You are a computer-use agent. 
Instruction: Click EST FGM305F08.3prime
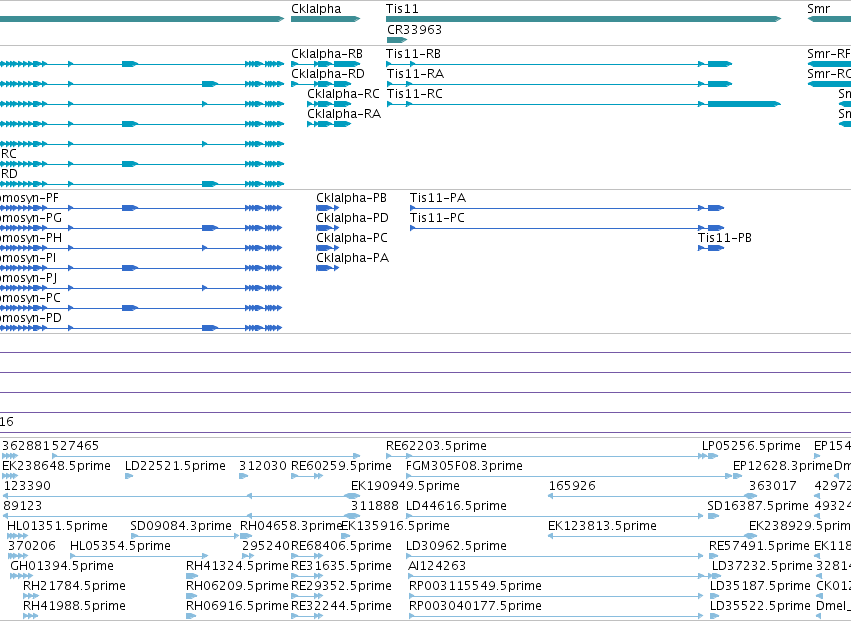point(569,476)
